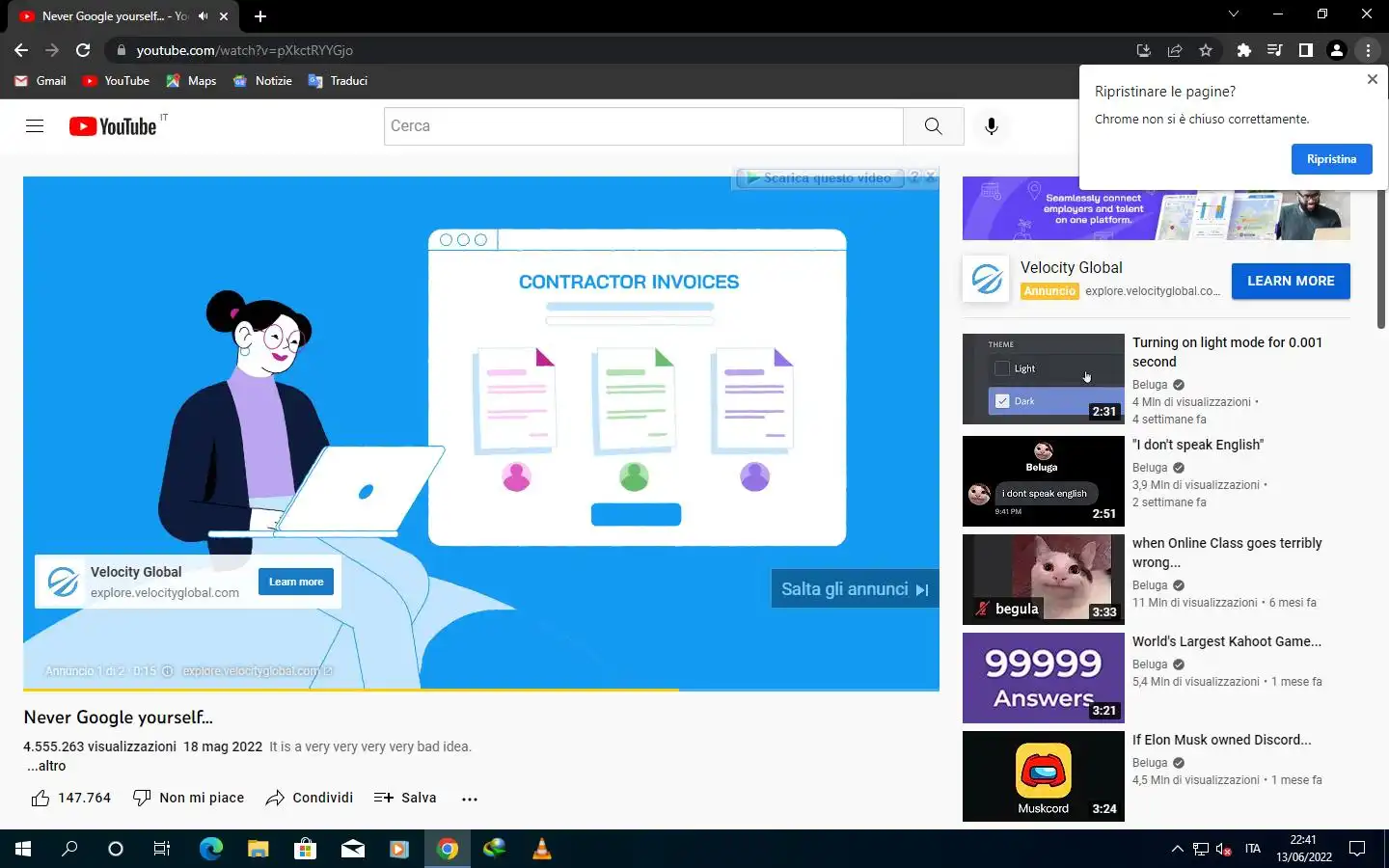
Task: Open a new browser tab
Action: [260, 16]
